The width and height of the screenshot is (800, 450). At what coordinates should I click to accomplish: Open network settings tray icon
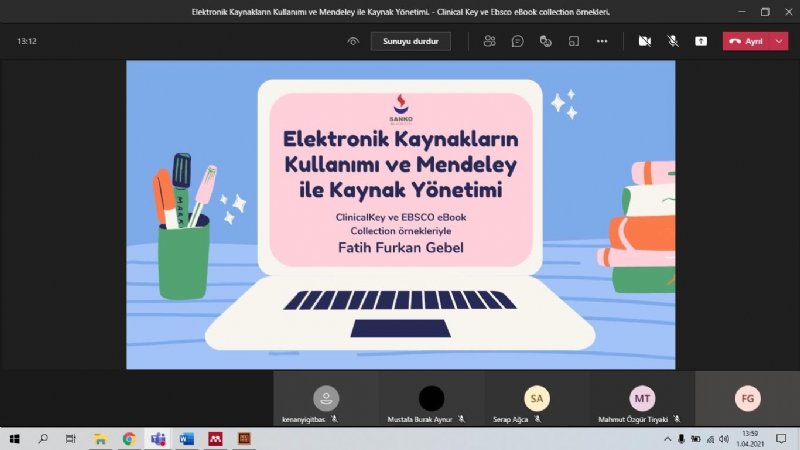[710, 439]
